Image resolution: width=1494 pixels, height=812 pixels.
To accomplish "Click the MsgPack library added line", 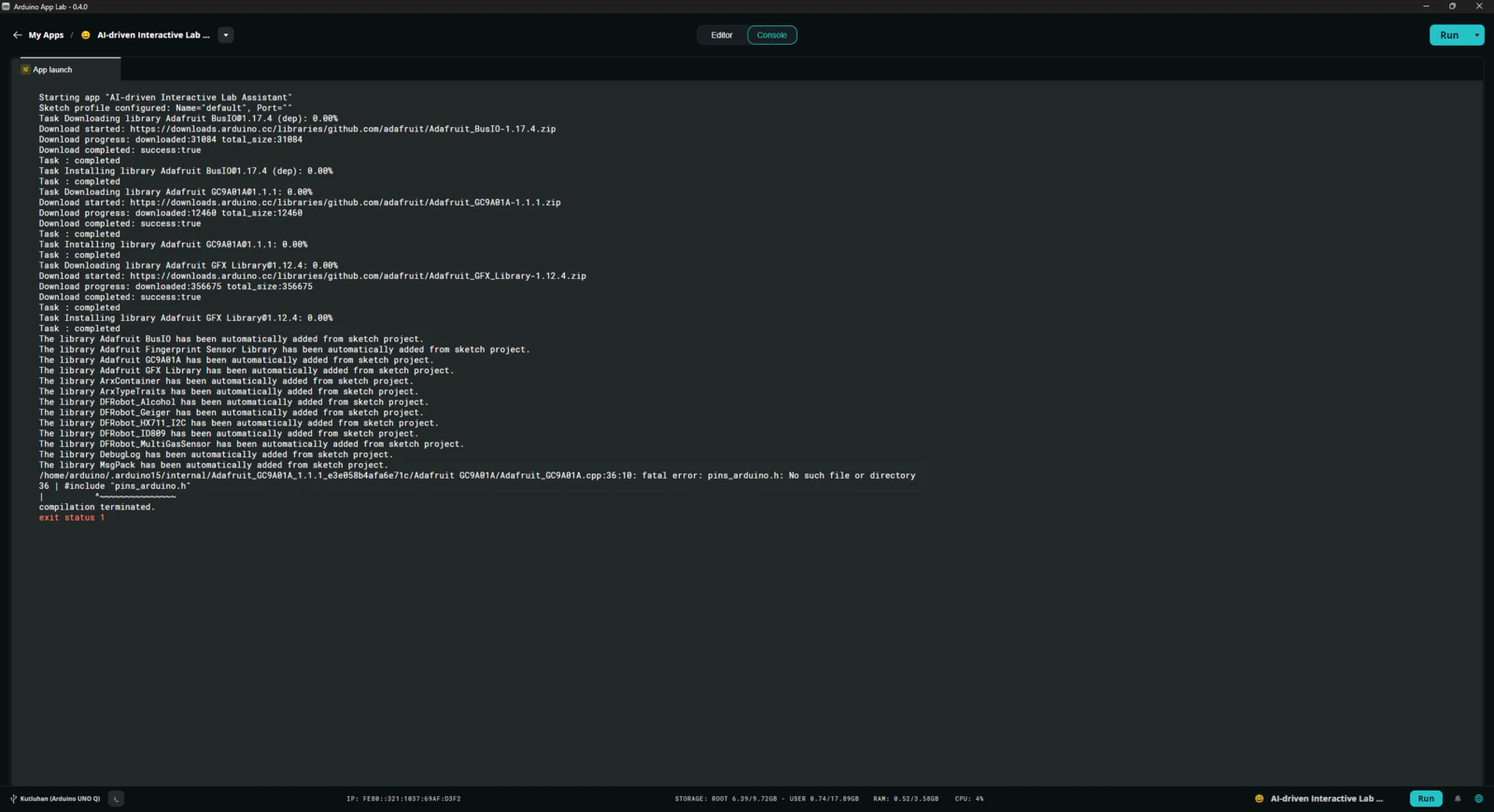I will [x=213, y=465].
